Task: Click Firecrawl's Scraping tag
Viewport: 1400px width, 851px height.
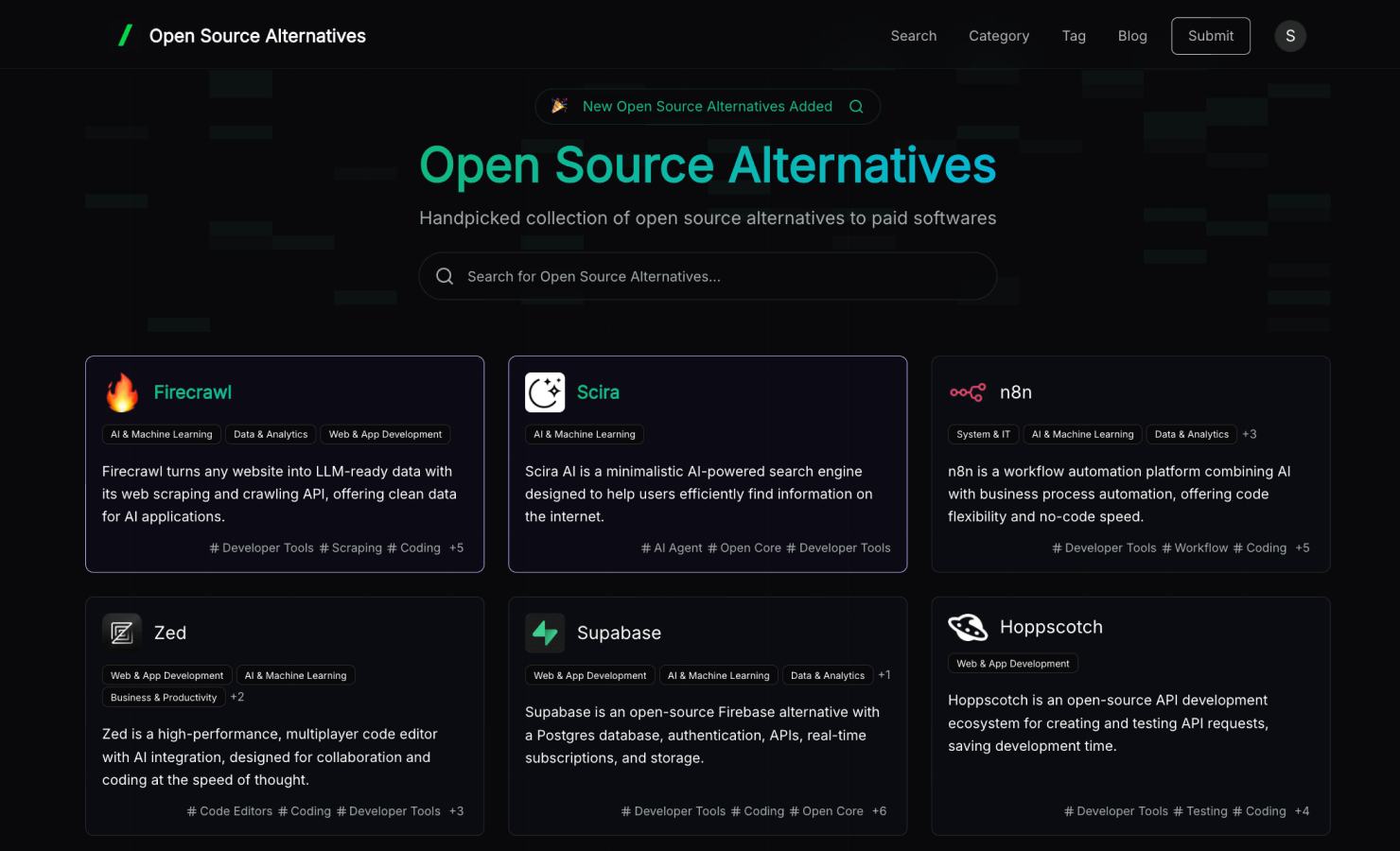Action: pyautogui.click(x=351, y=548)
